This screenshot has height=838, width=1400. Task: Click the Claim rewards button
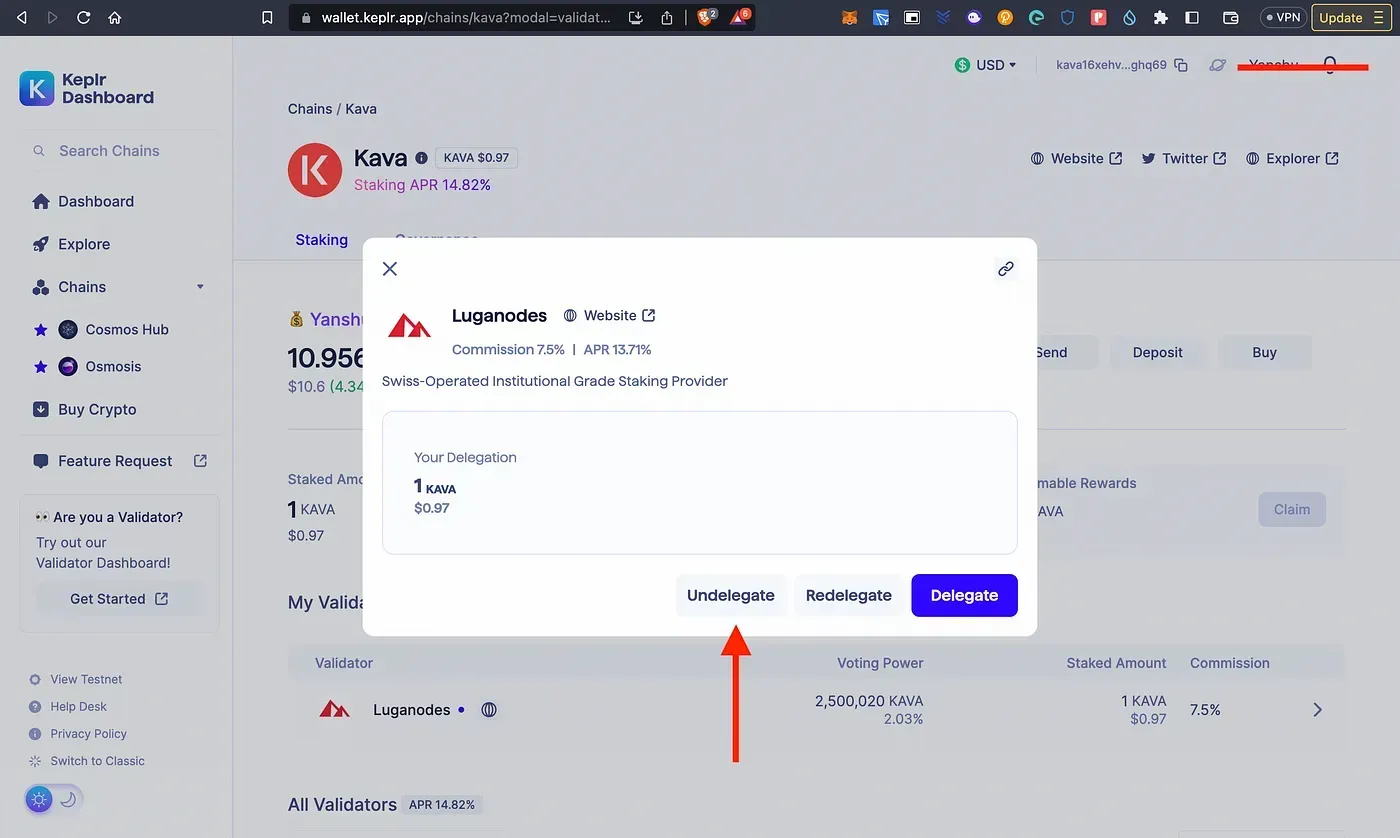(x=1292, y=510)
